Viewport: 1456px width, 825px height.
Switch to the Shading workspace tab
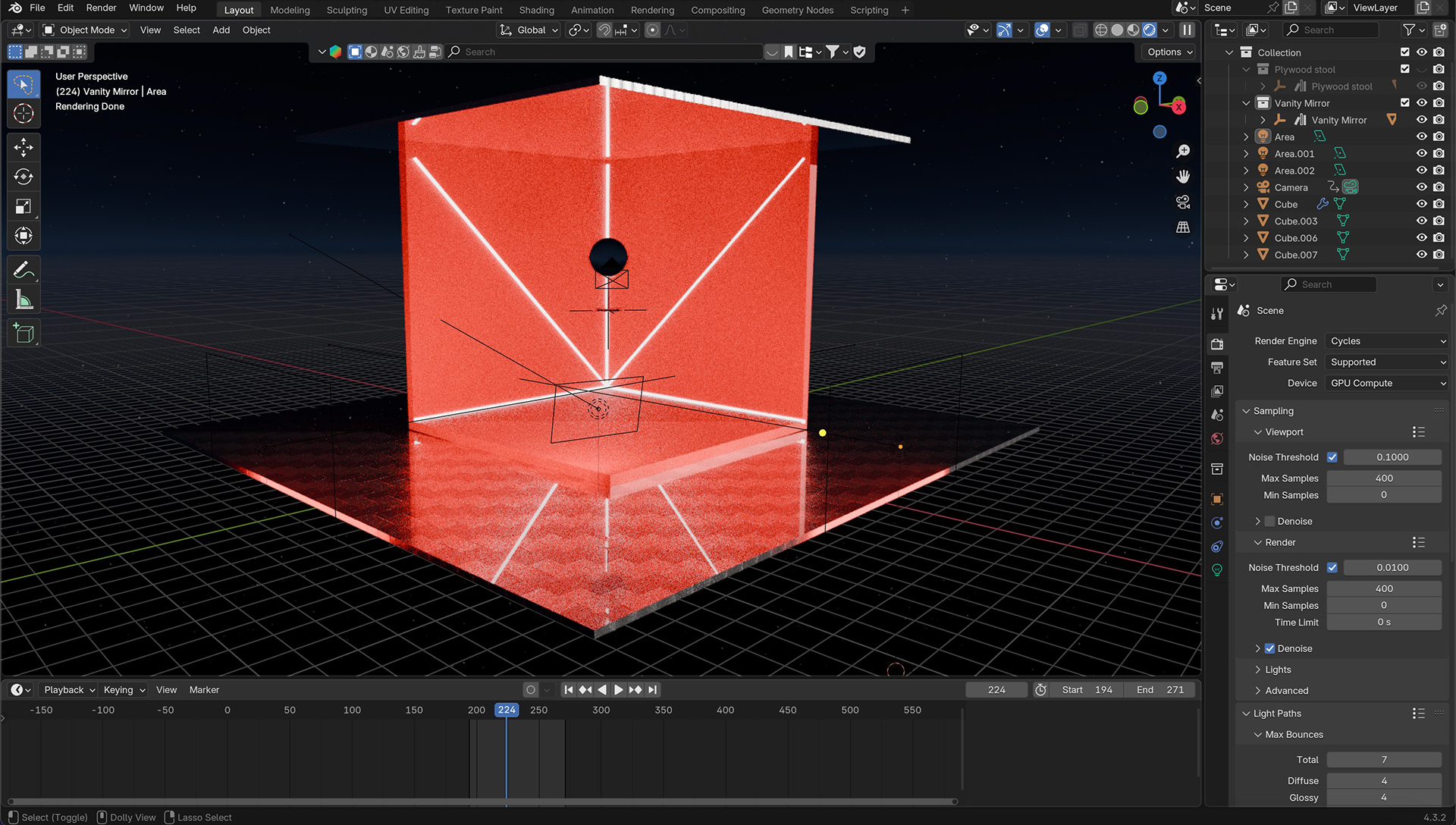pos(536,10)
